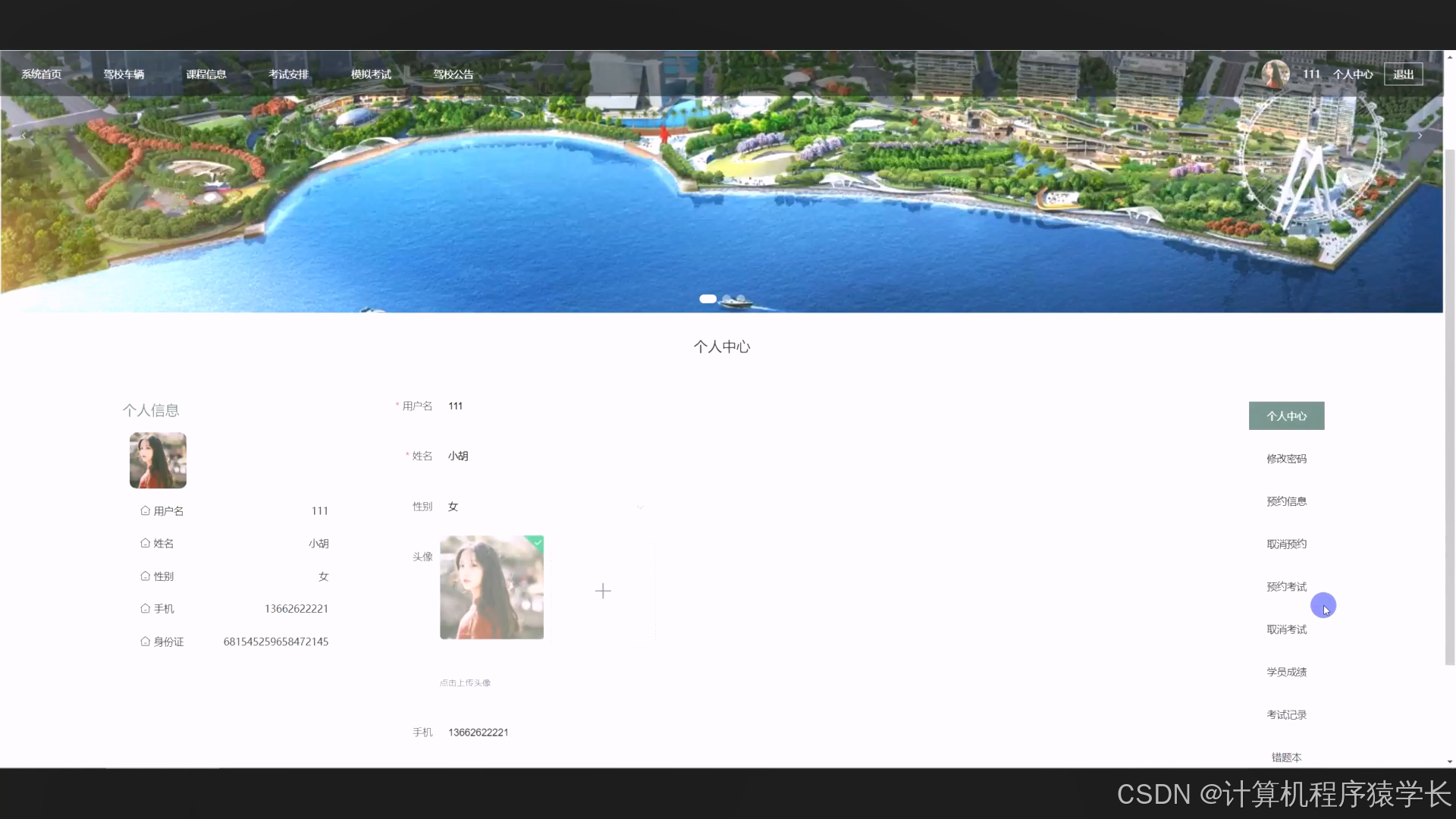Click the 退出 logout button
This screenshot has width=1456, height=819.
click(x=1403, y=74)
